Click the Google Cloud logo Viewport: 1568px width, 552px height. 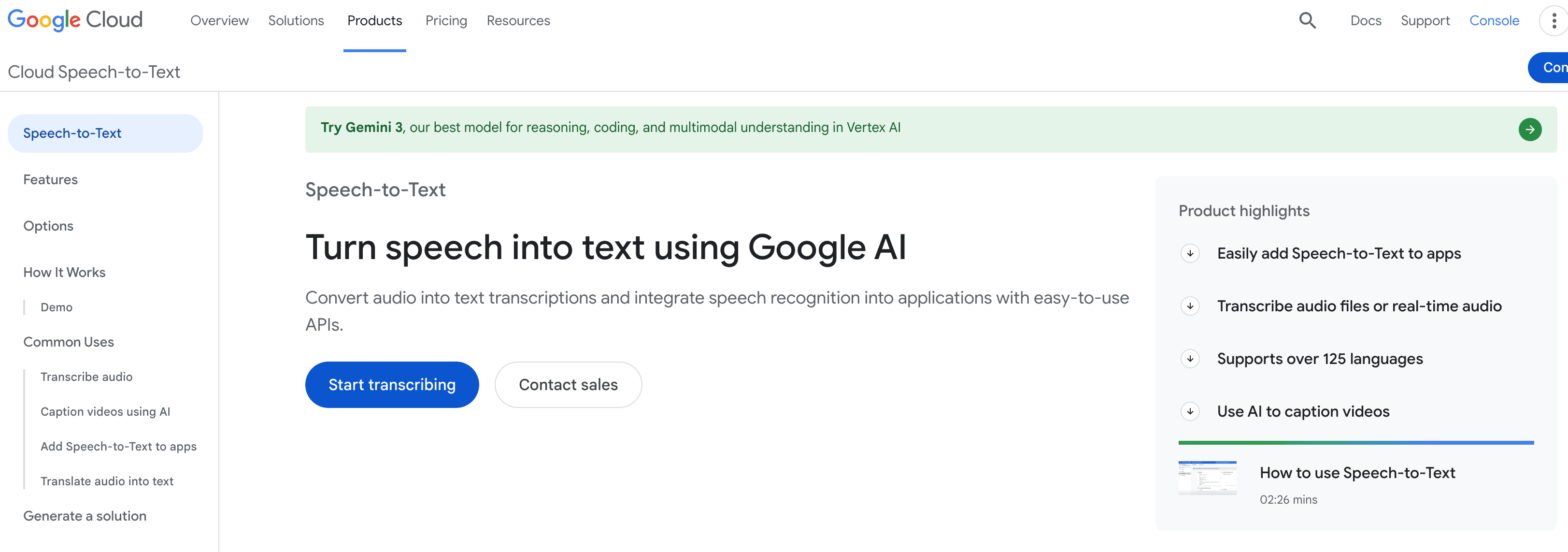75,20
